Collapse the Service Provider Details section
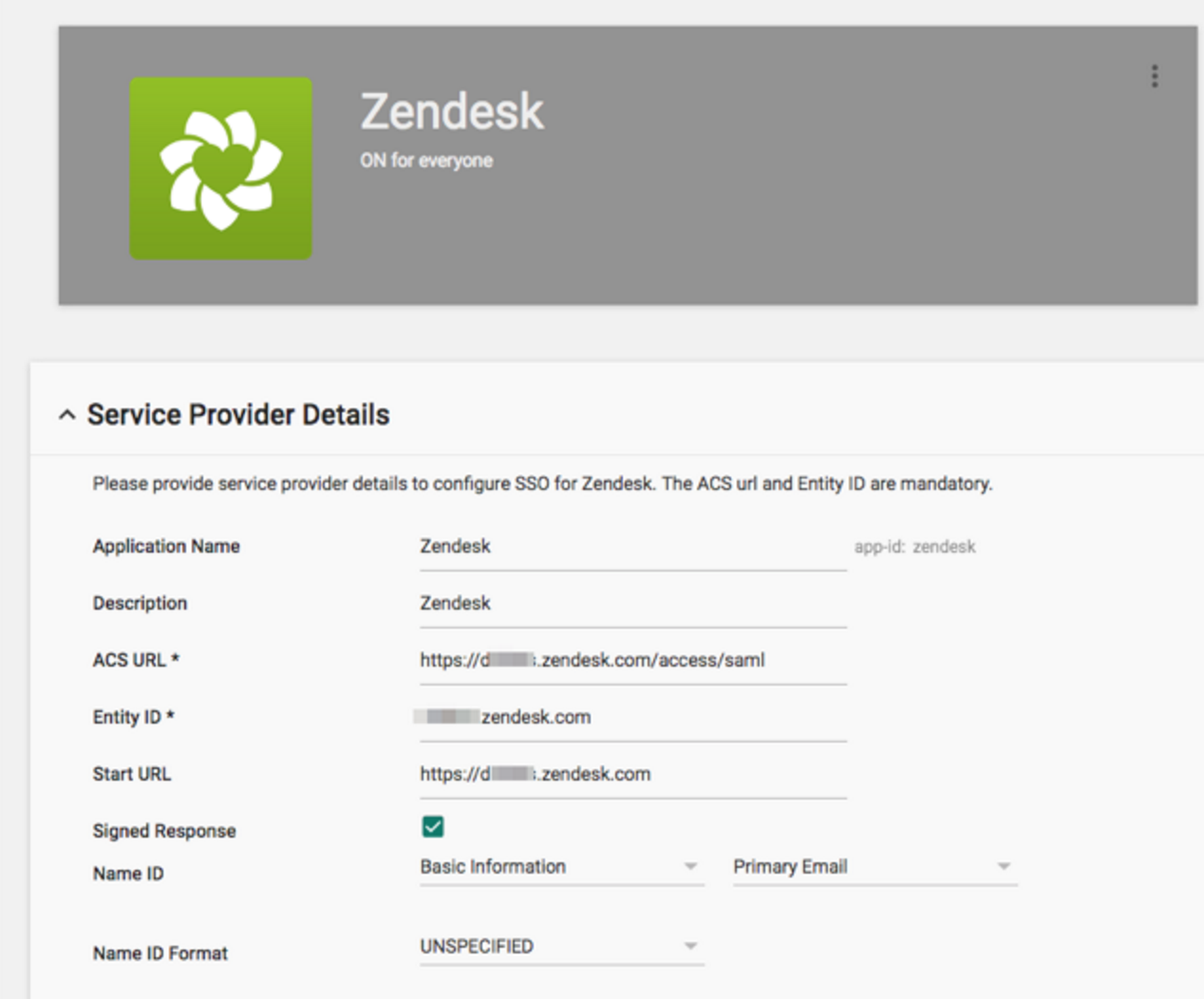 66,415
